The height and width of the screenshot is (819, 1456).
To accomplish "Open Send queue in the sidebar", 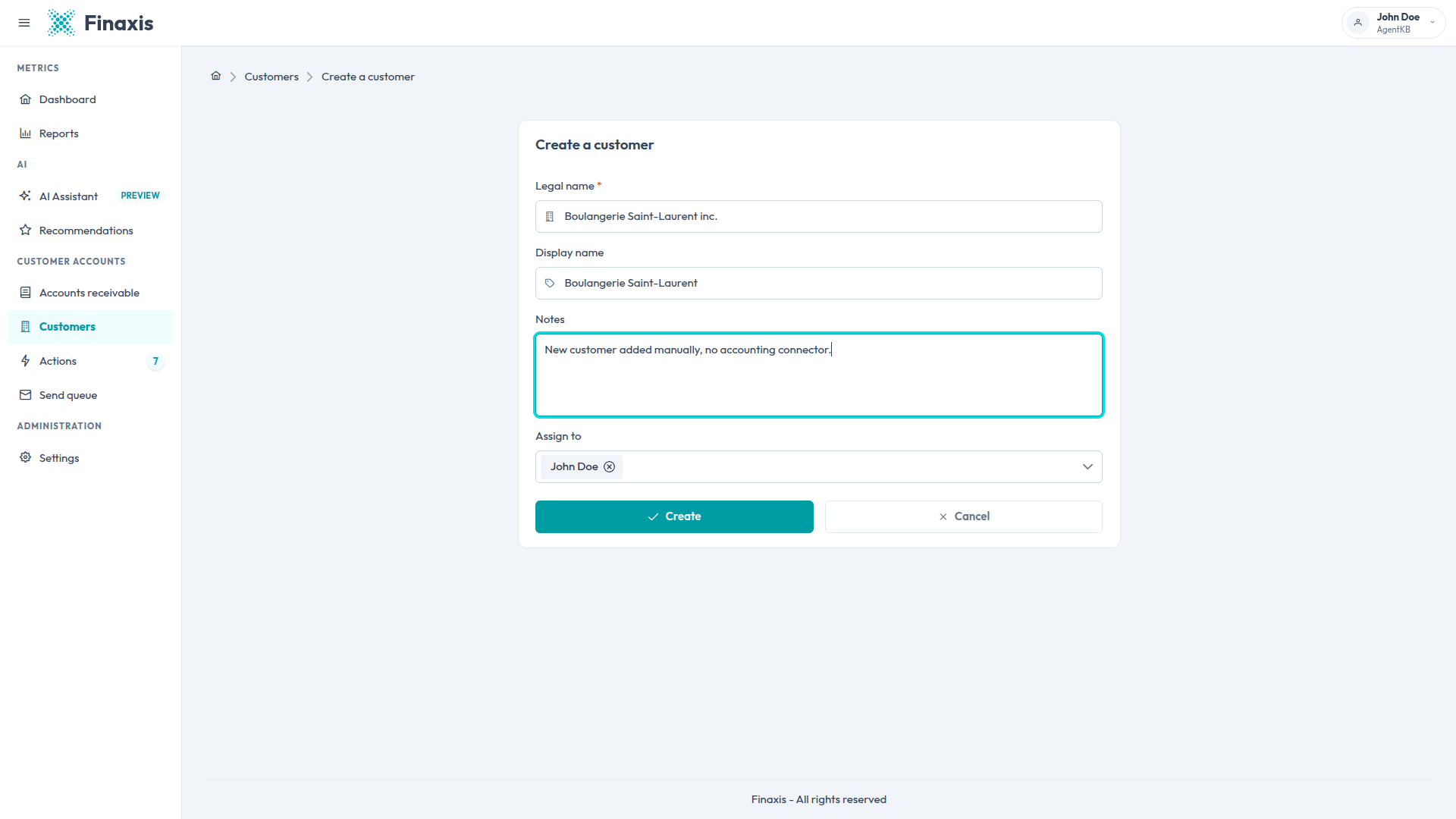I will 90,395.
